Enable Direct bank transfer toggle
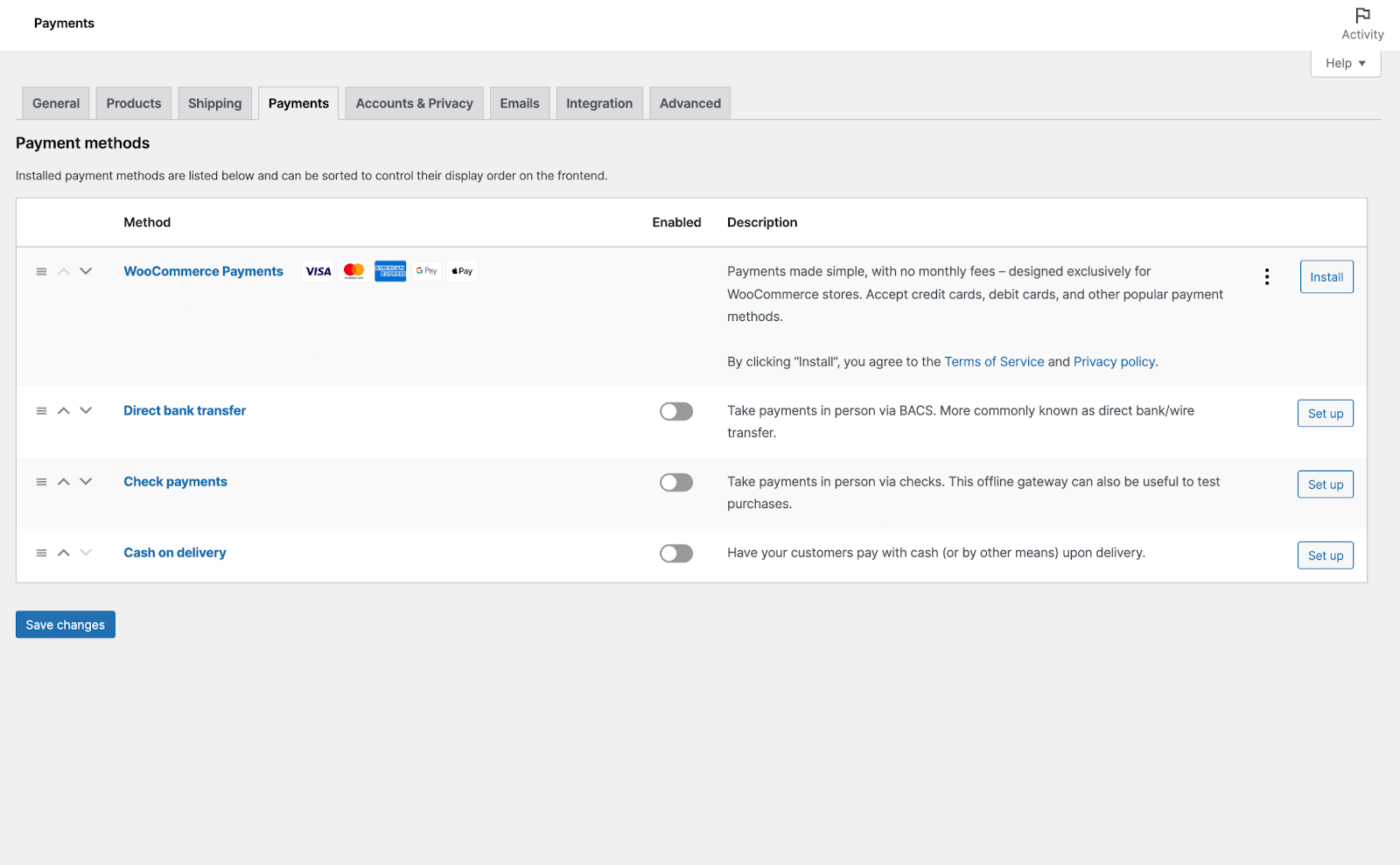 [x=676, y=411]
